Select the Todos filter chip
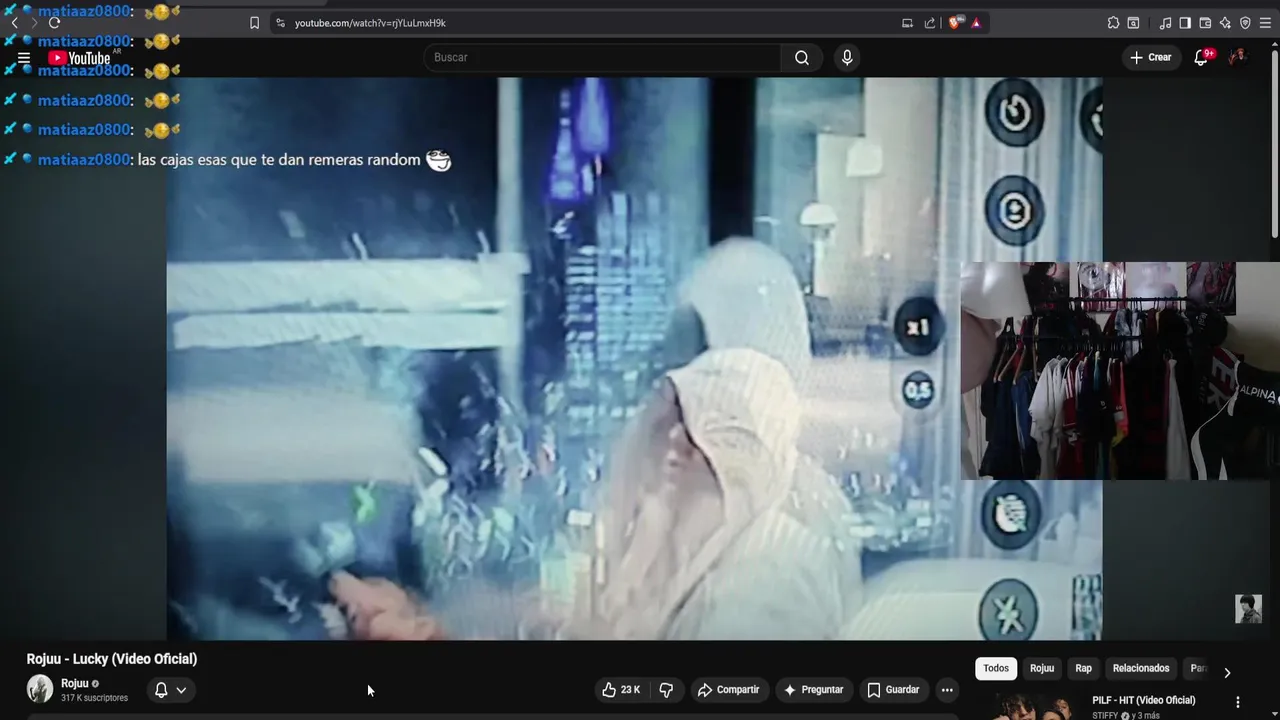1280x720 pixels. [x=996, y=668]
